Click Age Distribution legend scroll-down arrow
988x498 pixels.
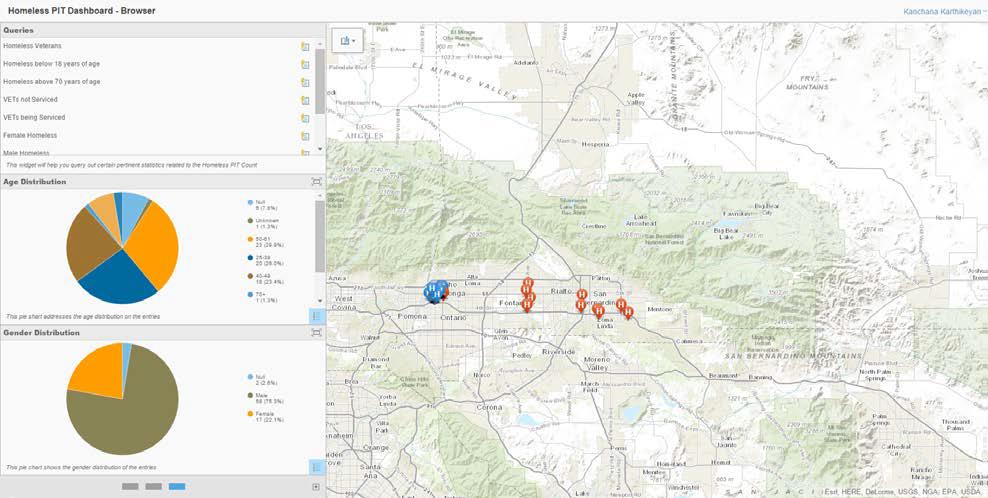click(x=320, y=301)
